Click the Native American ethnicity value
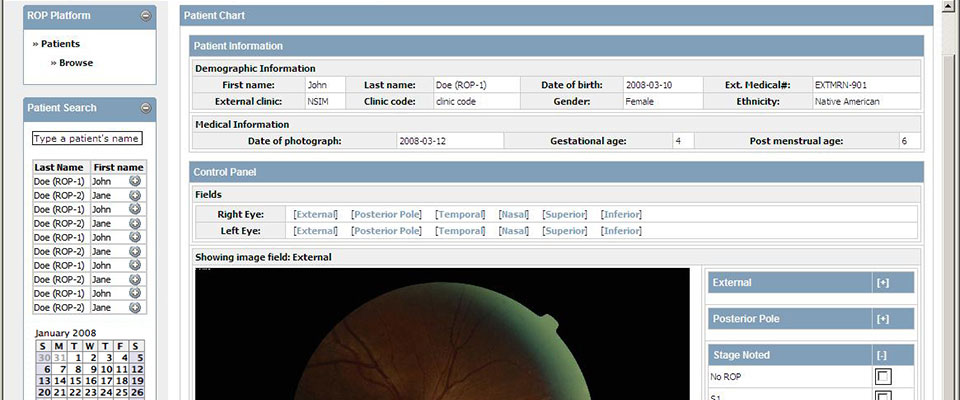This screenshot has height=400, width=960. coord(847,102)
